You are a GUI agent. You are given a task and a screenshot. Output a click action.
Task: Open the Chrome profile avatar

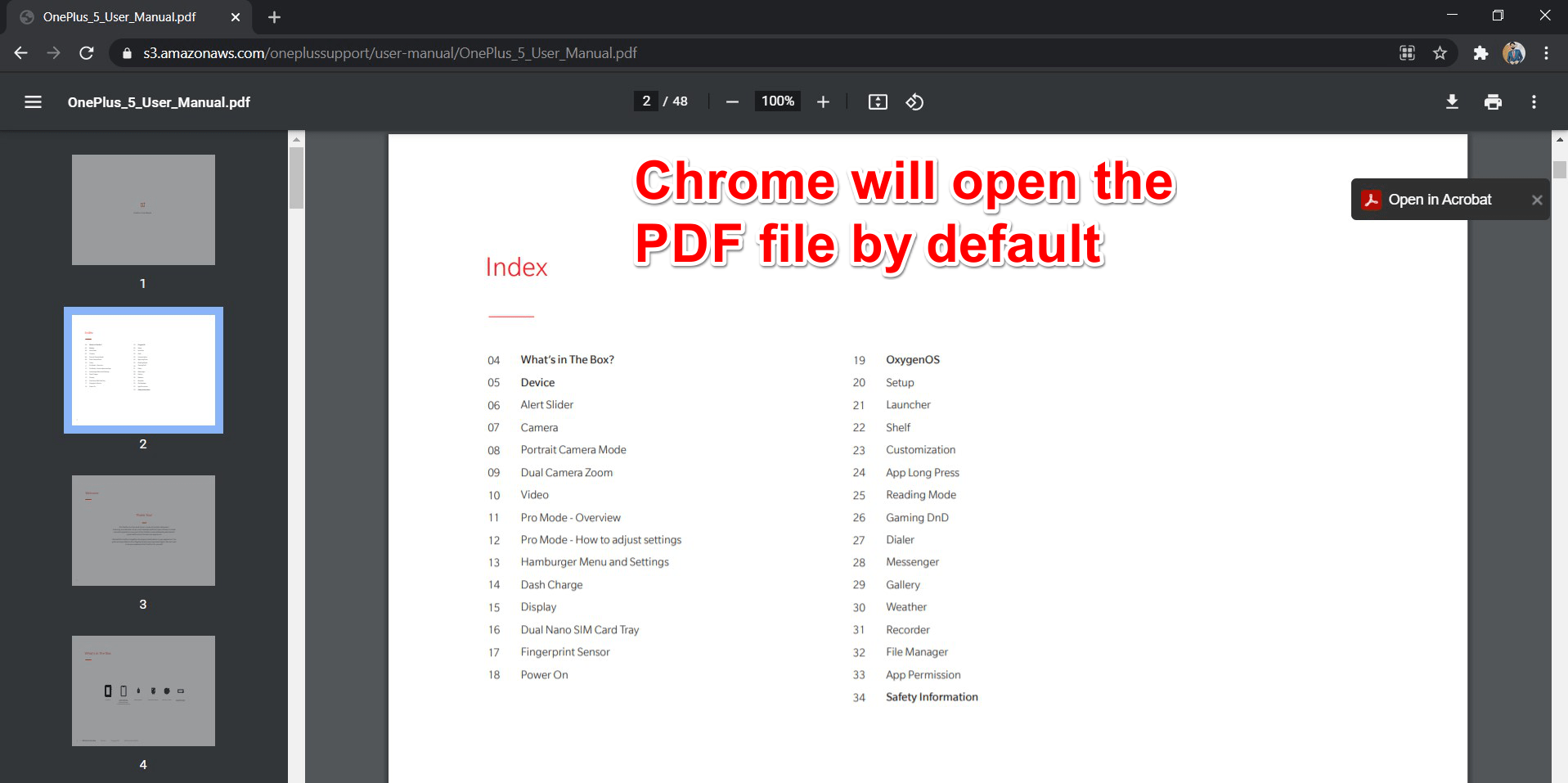point(1514,53)
